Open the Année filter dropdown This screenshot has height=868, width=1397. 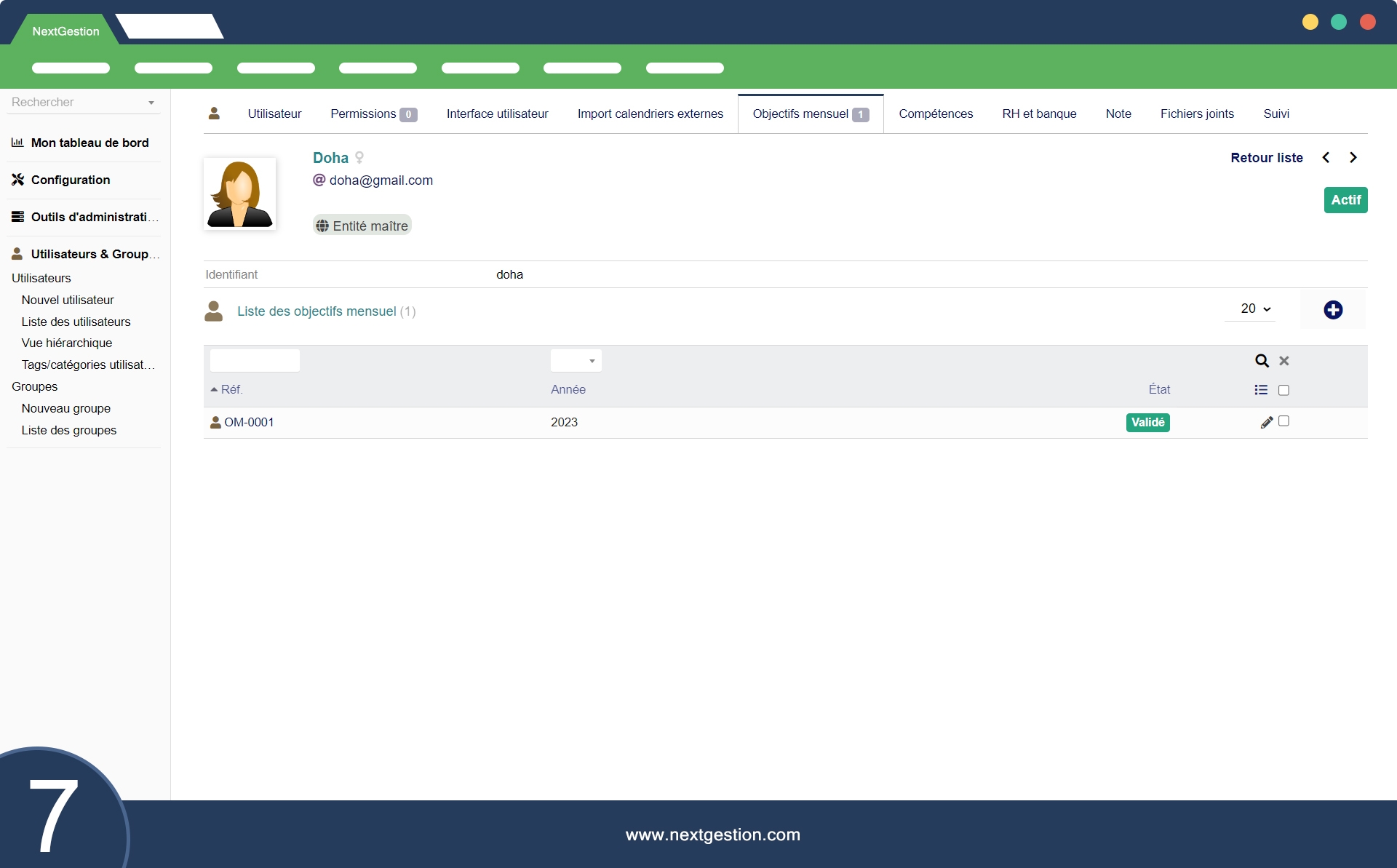click(x=576, y=361)
